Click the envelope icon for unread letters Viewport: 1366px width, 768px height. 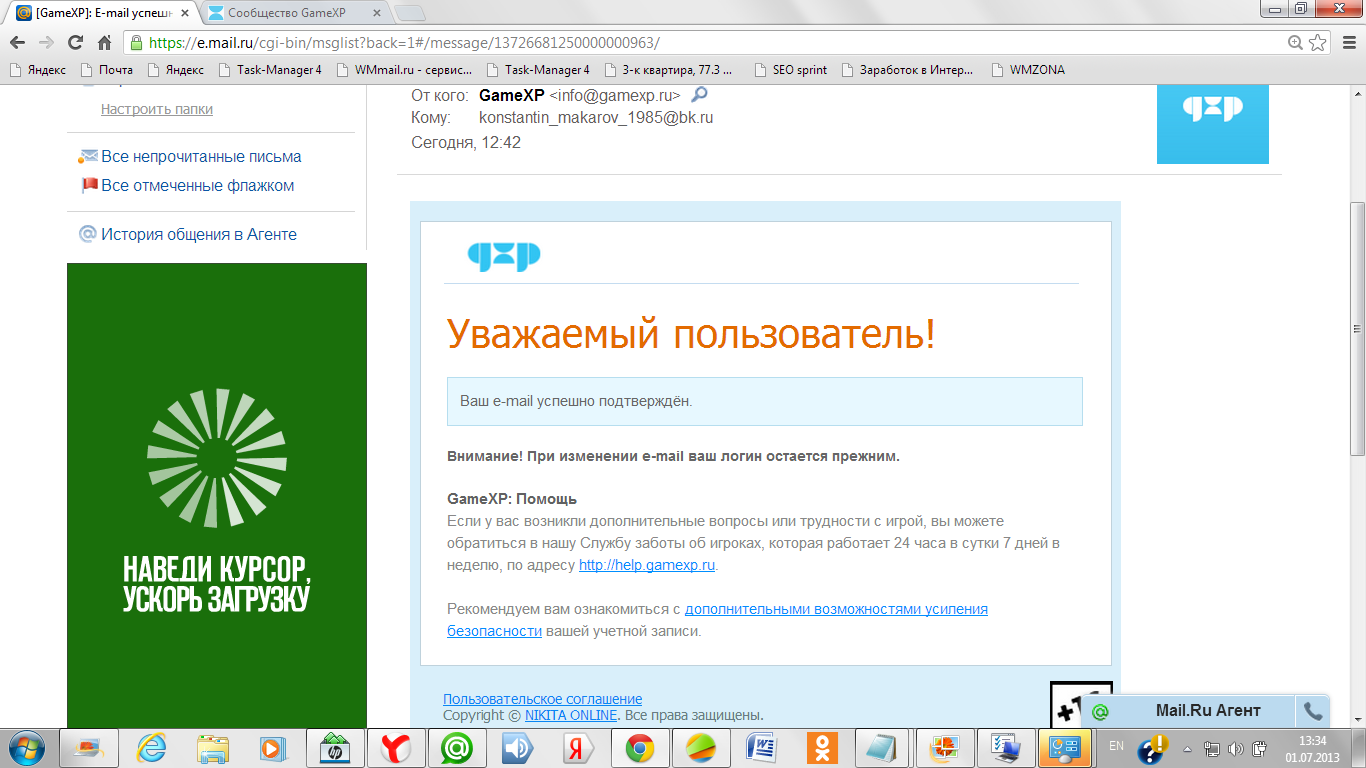pos(88,156)
